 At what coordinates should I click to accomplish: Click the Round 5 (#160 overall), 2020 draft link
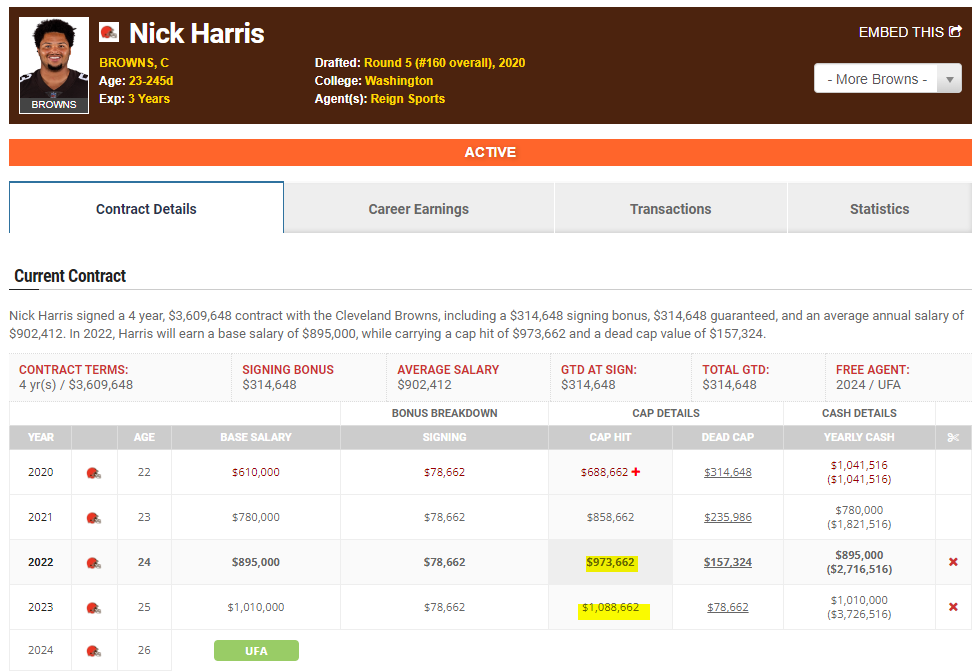(x=444, y=63)
